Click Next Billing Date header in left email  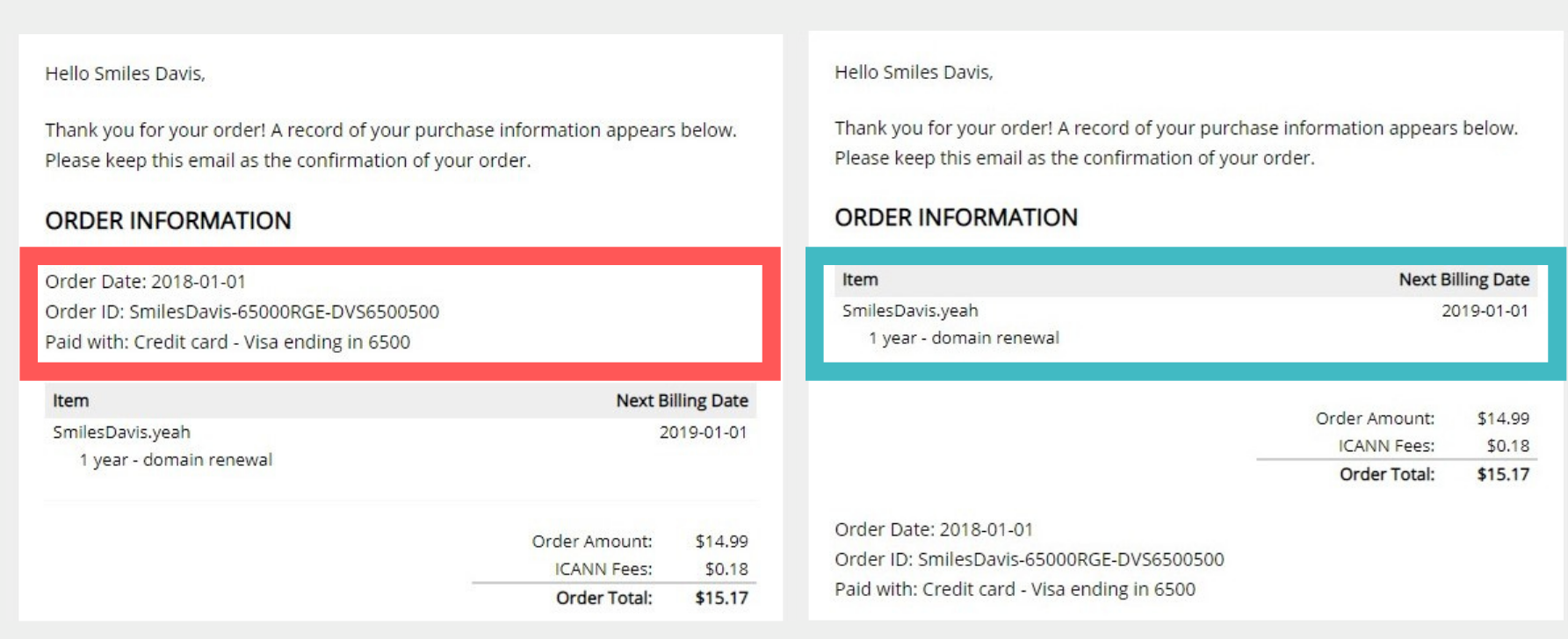682,400
